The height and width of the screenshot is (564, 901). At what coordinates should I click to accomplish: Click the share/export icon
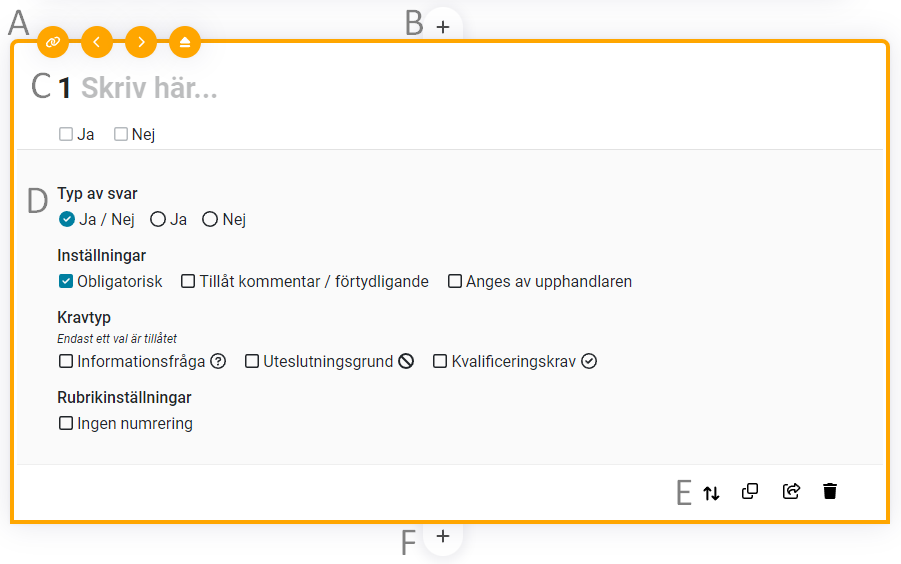(791, 491)
